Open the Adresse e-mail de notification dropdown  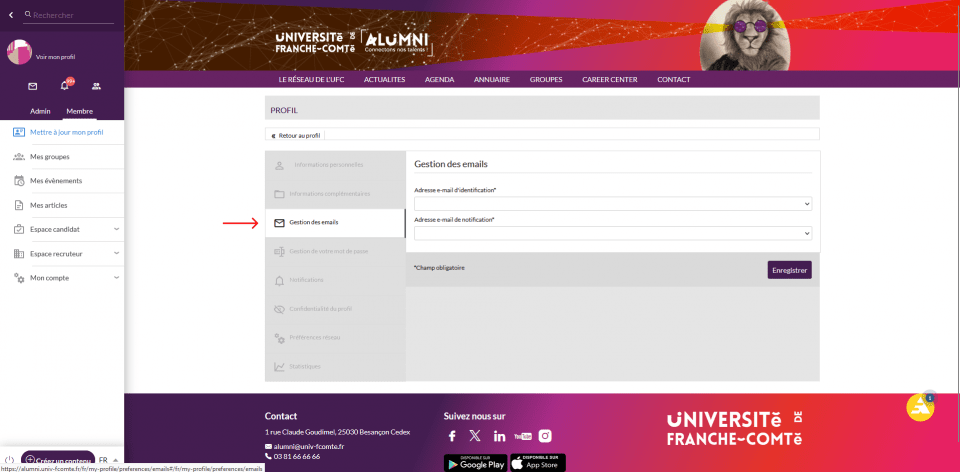pyautogui.click(x=612, y=233)
